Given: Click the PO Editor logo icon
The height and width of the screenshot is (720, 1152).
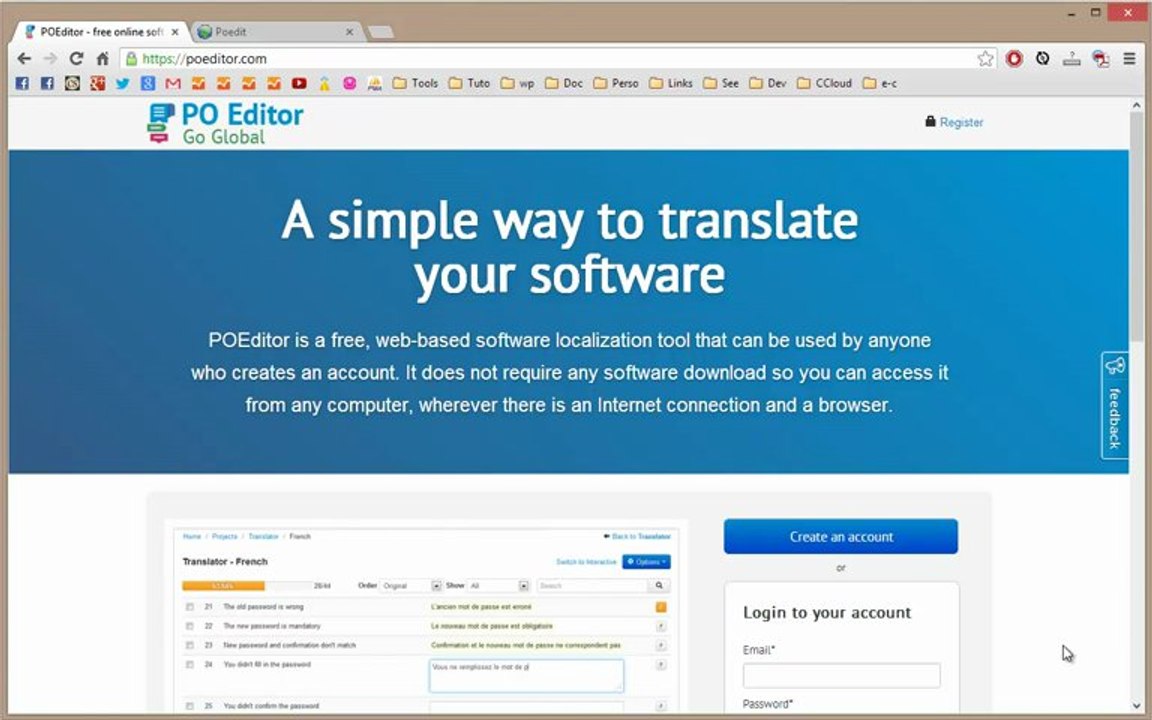Looking at the screenshot, I should pyautogui.click(x=160, y=123).
